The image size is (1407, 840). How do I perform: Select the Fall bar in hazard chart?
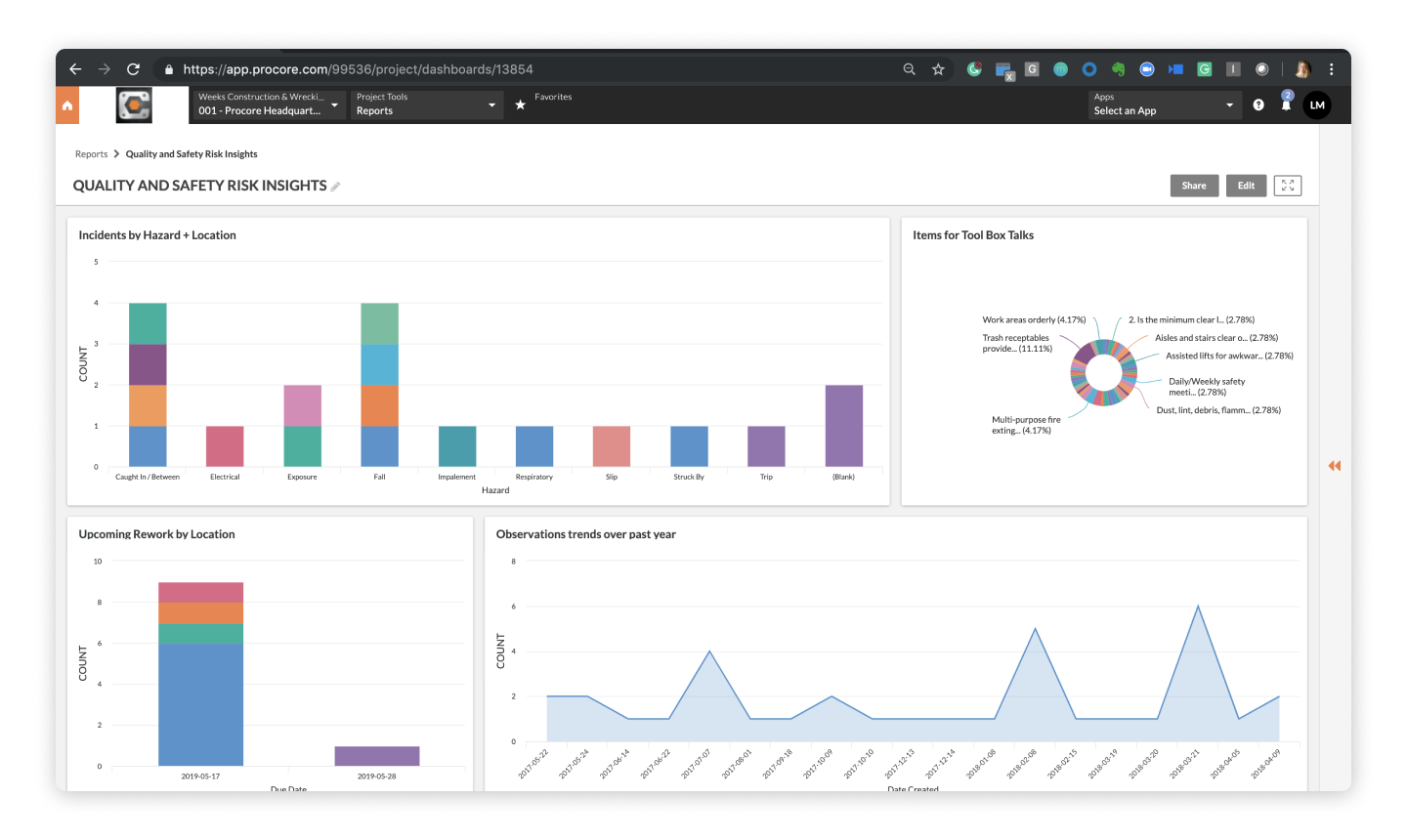(379, 381)
